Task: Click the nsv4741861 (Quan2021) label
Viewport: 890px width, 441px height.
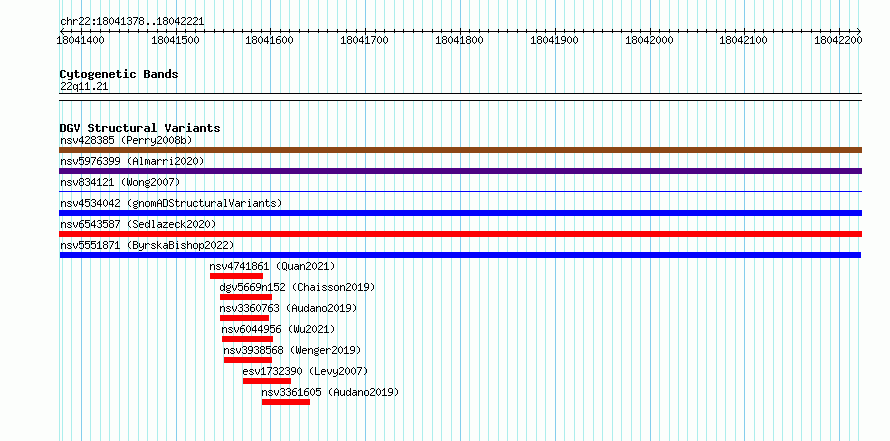Action: click(272, 266)
